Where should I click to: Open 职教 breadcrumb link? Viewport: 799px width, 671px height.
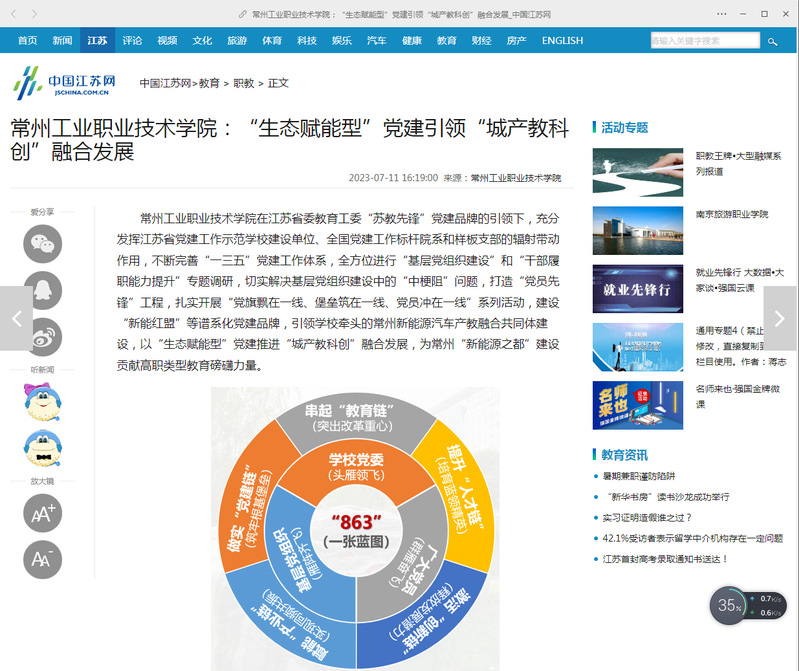pos(243,84)
